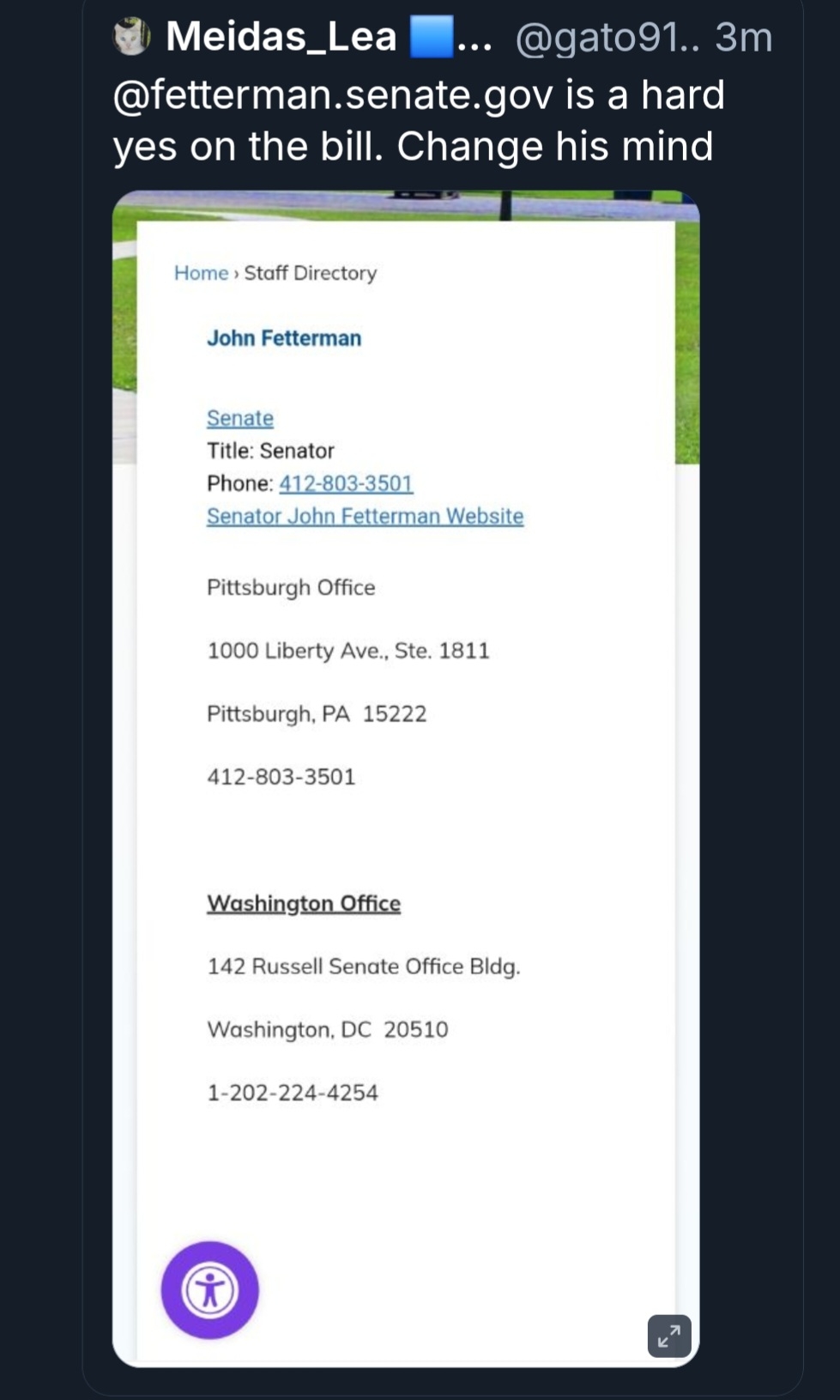Visit Senator John Fetterman Website link

tap(365, 516)
